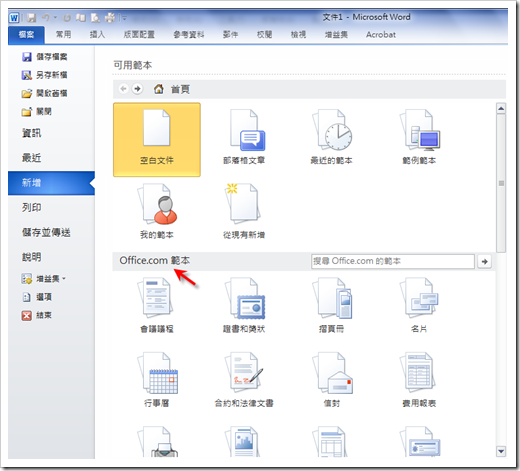Click the search go arrow button
Screen dimensions: 520x471
(484, 262)
